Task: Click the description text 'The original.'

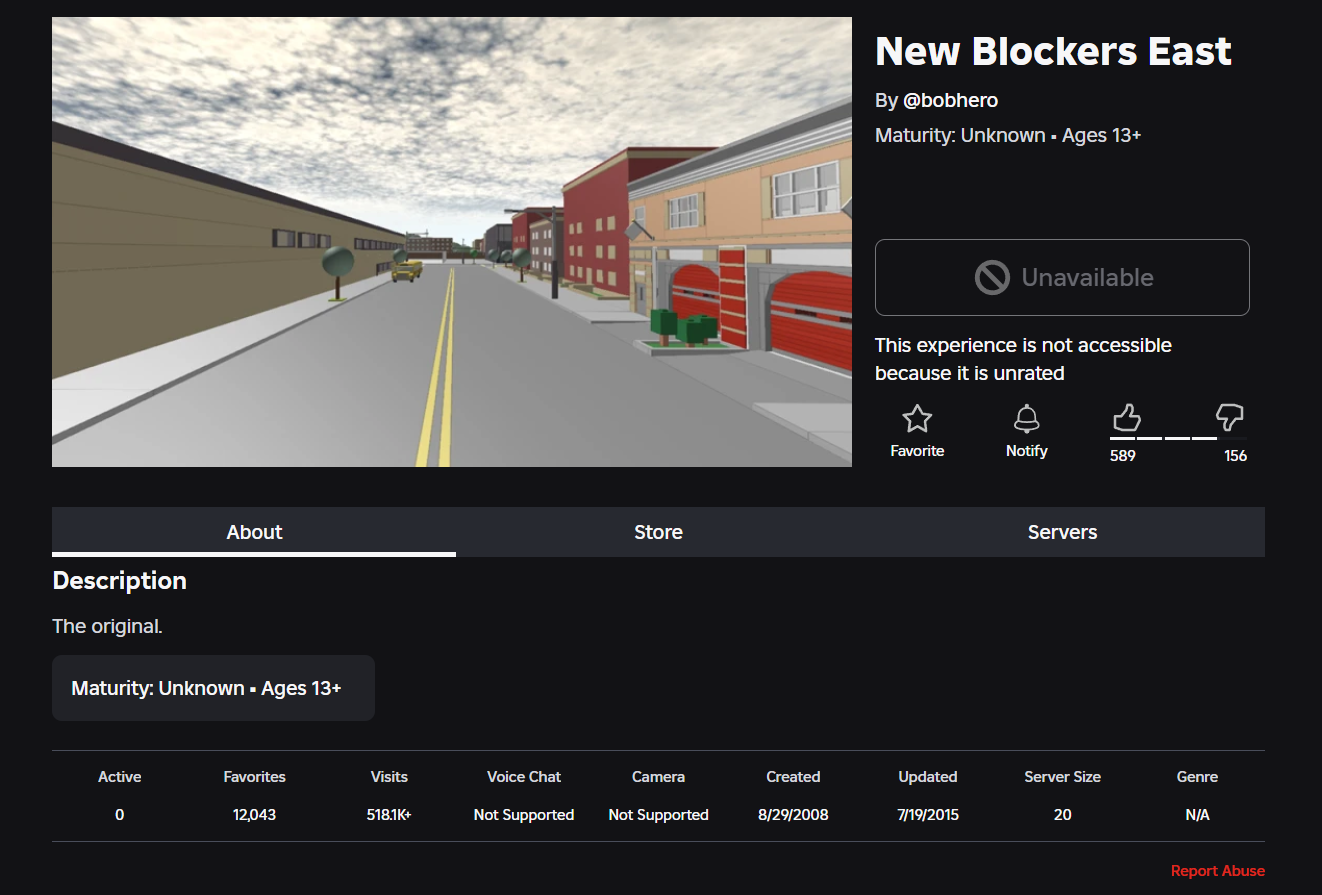Action: click(107, 627)
